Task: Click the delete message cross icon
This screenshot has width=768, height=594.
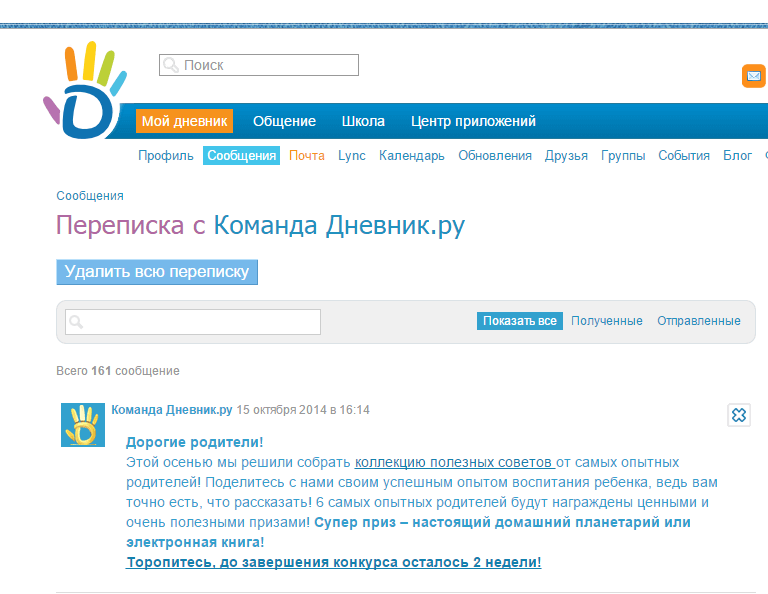Action: 738,415
